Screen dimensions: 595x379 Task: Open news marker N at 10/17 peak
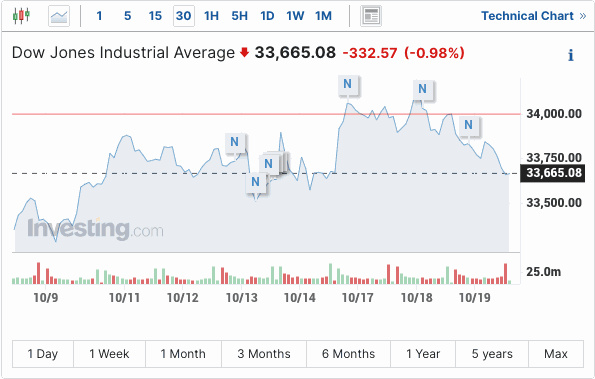(347, 84)
